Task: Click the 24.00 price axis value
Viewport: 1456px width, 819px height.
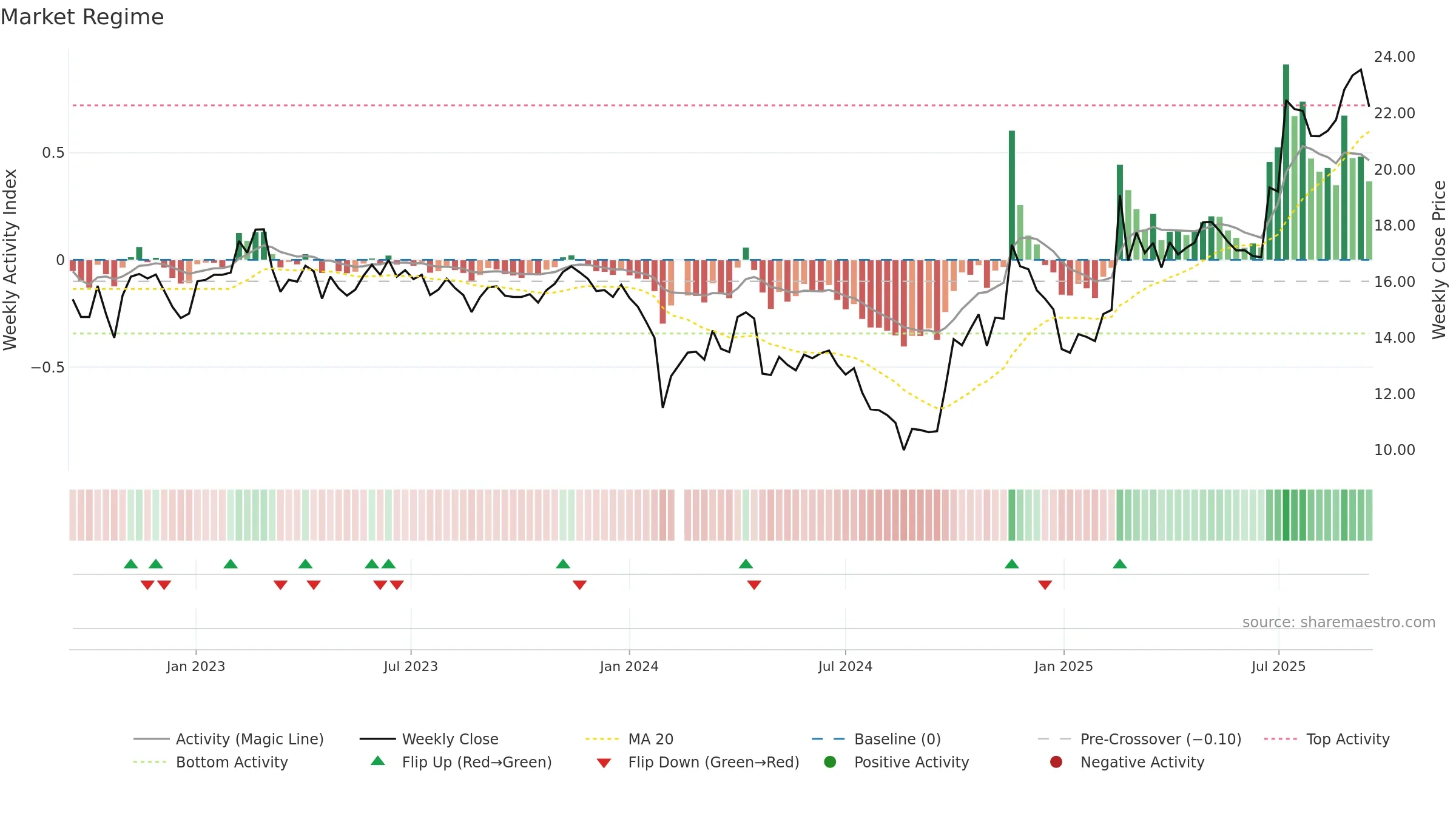Action: coord(1395,57)
